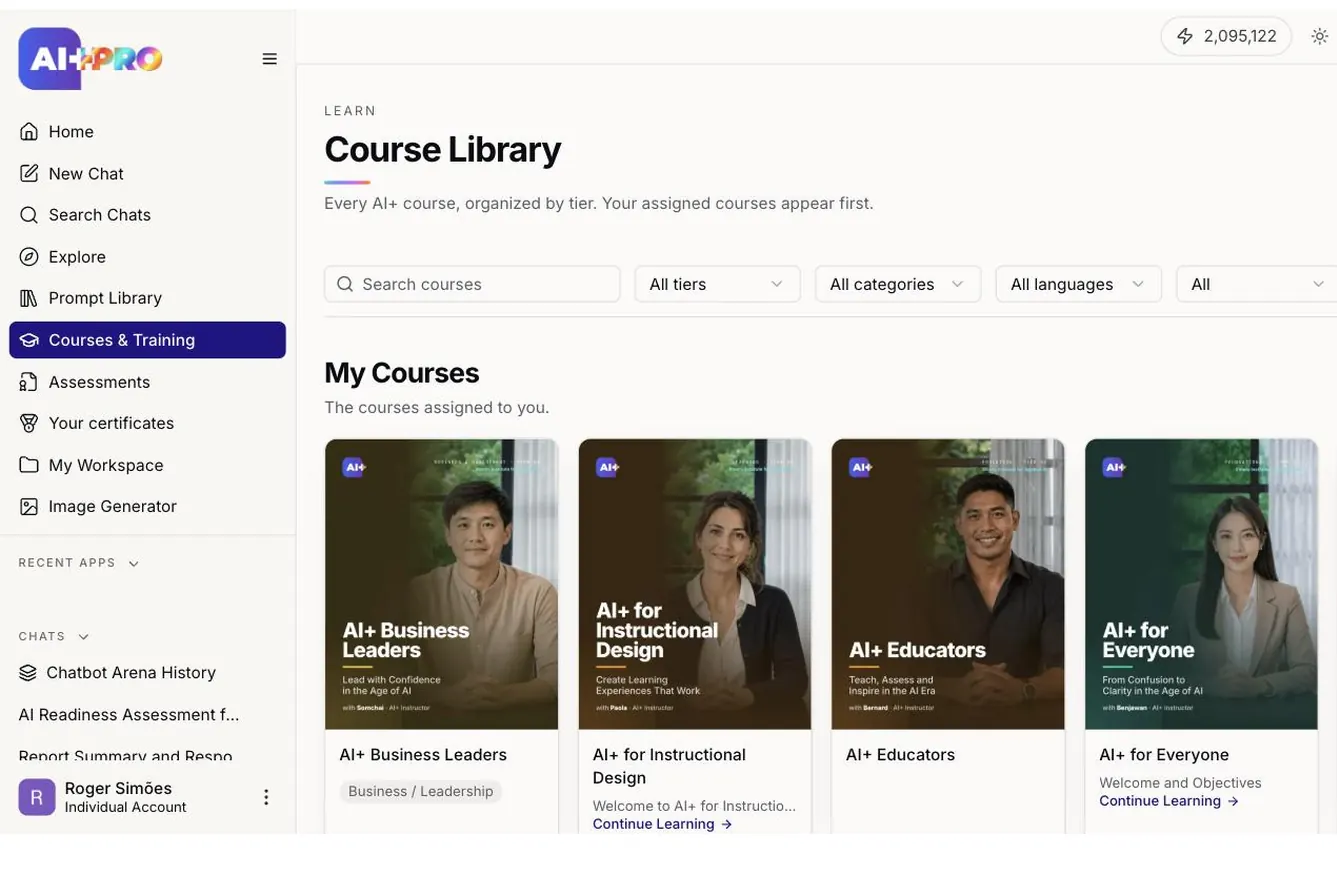1337x872 pixels.
Task: Click search magnifier in course search box
Action: tap(345, 284)
